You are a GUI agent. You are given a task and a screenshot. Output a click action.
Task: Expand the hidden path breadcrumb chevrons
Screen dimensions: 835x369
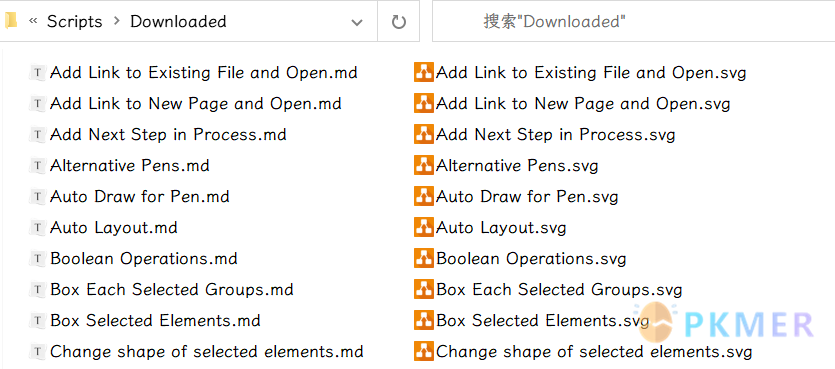(34, 21)
